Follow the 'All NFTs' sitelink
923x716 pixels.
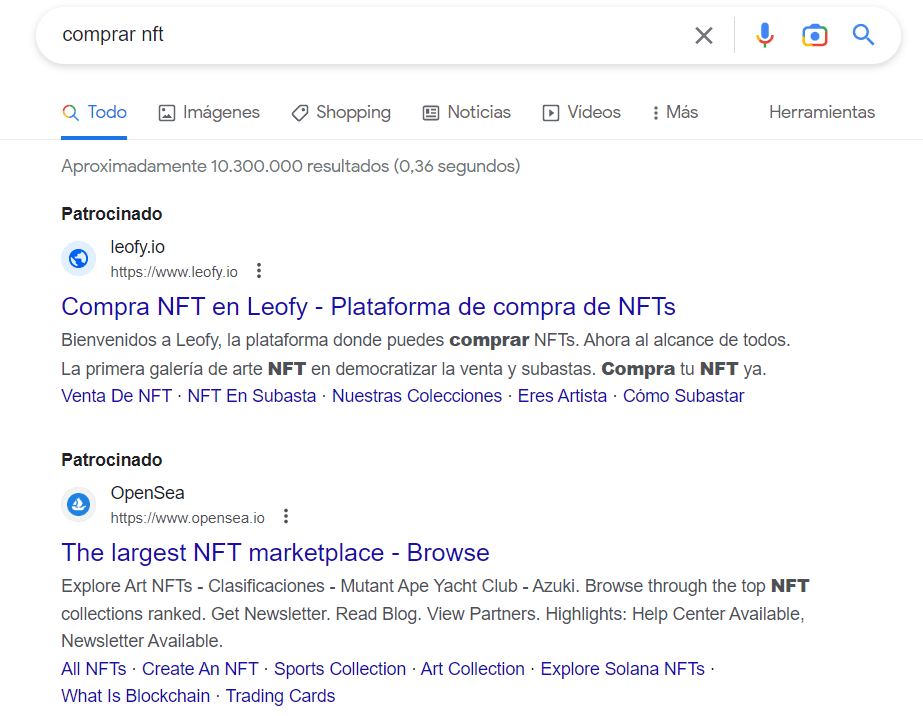[94, 669]
